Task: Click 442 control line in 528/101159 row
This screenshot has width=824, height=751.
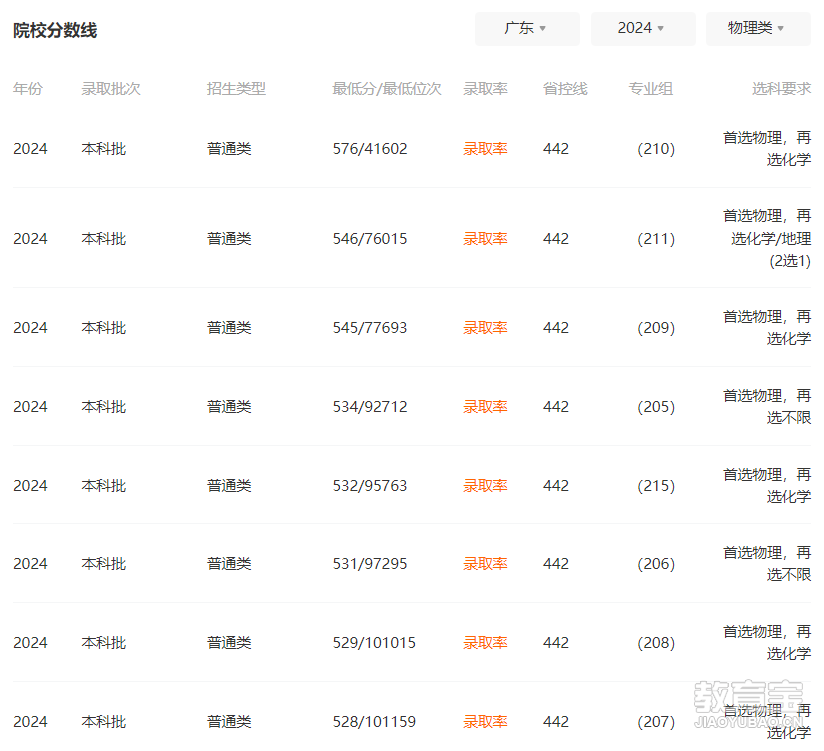Action: click(556, 722)
